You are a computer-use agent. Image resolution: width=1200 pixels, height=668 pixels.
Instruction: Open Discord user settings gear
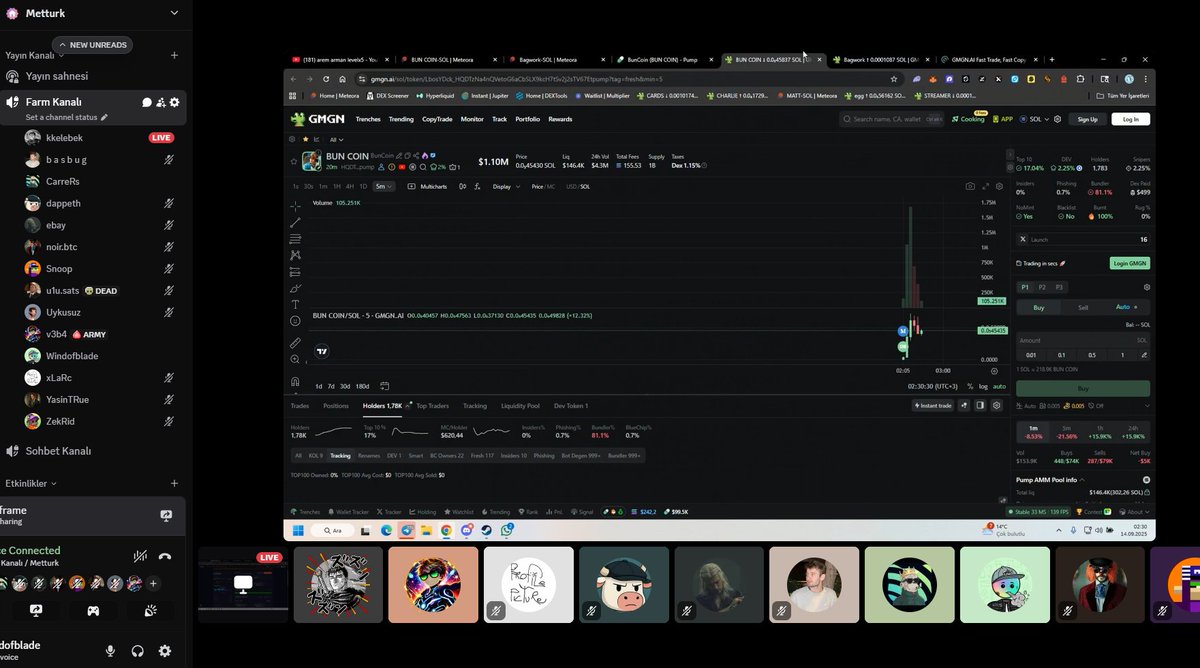click(165, 651)
